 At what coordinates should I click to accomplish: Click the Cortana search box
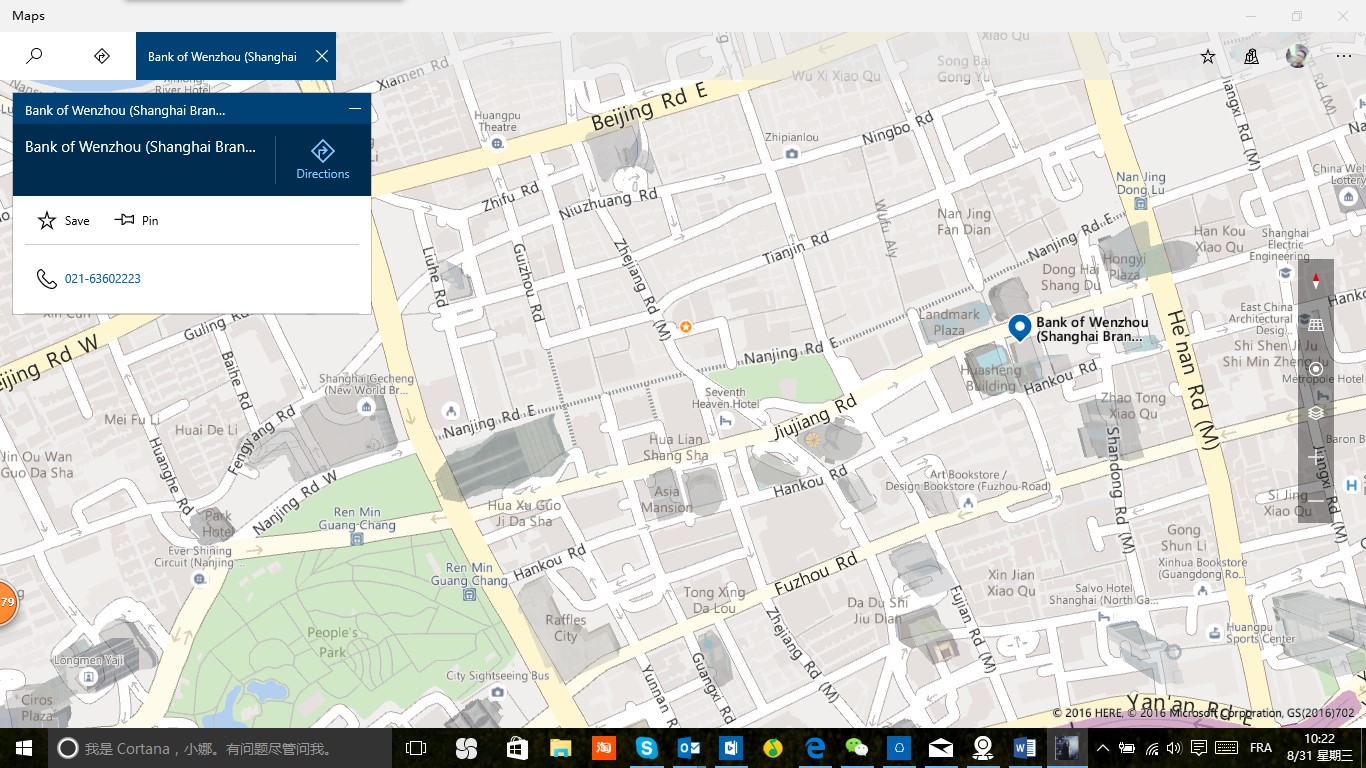[x=220, y=748]
